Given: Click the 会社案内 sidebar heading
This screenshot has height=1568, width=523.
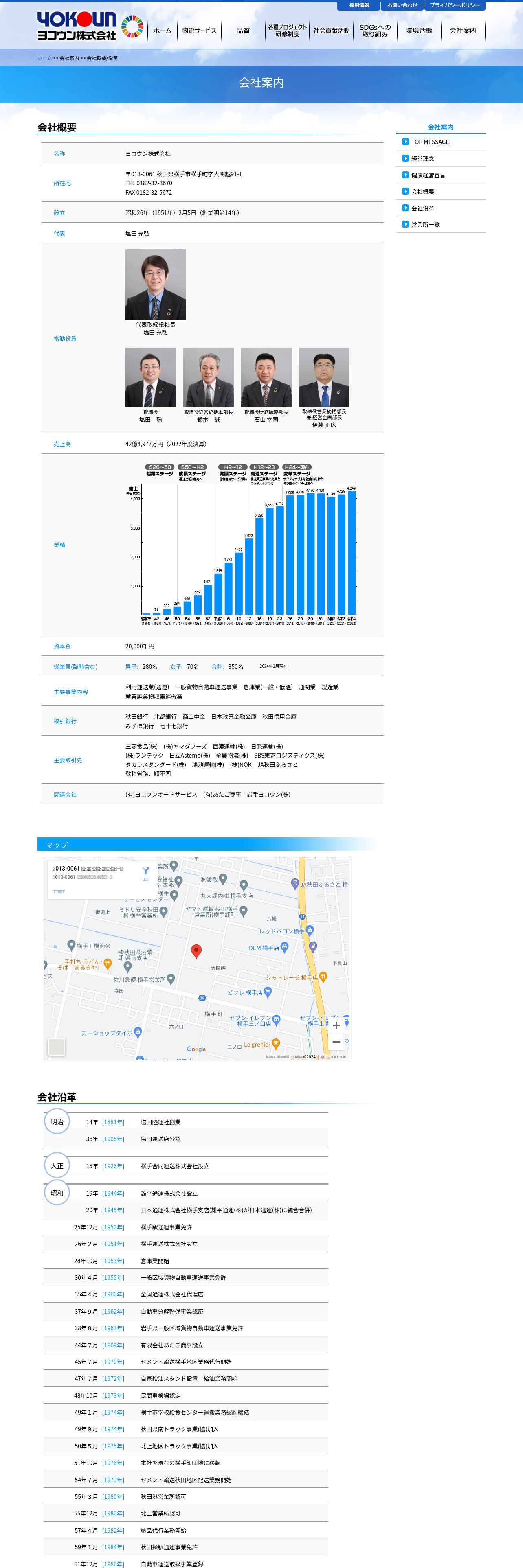Looking at the screenshot, I should coord(440,127).
